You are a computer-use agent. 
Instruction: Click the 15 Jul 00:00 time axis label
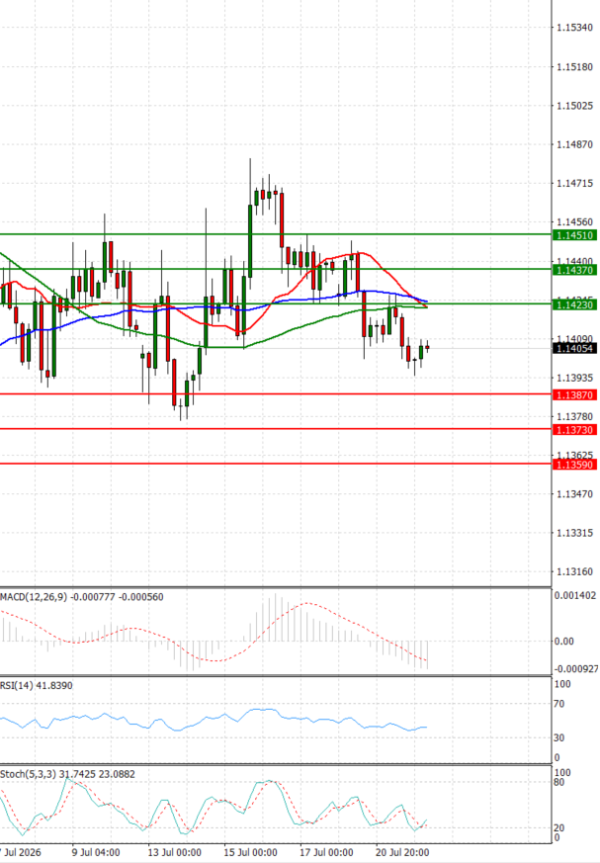coord(250,852)
